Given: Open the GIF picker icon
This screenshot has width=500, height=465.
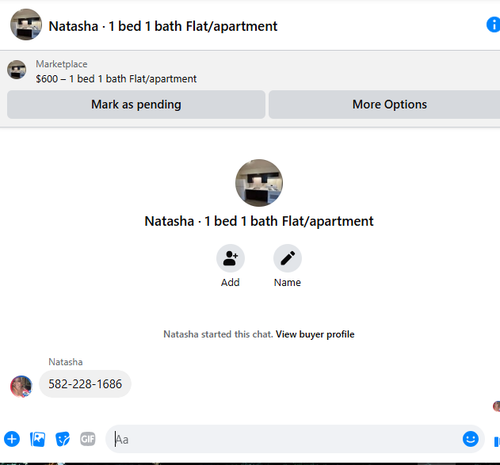Looking at the screenshot, I should click(x=88, y=439).
